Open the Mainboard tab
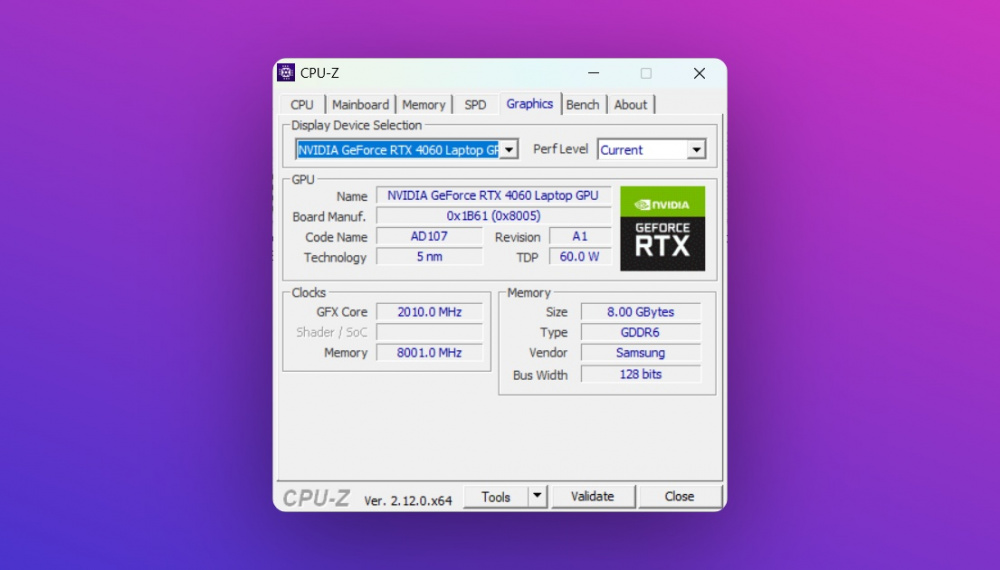1000x570 pixels. [x=360, y=105]
